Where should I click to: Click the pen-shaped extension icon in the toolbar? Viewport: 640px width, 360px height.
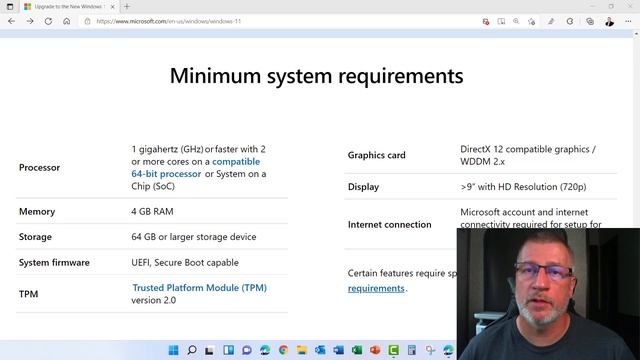[x=551, y=21]
